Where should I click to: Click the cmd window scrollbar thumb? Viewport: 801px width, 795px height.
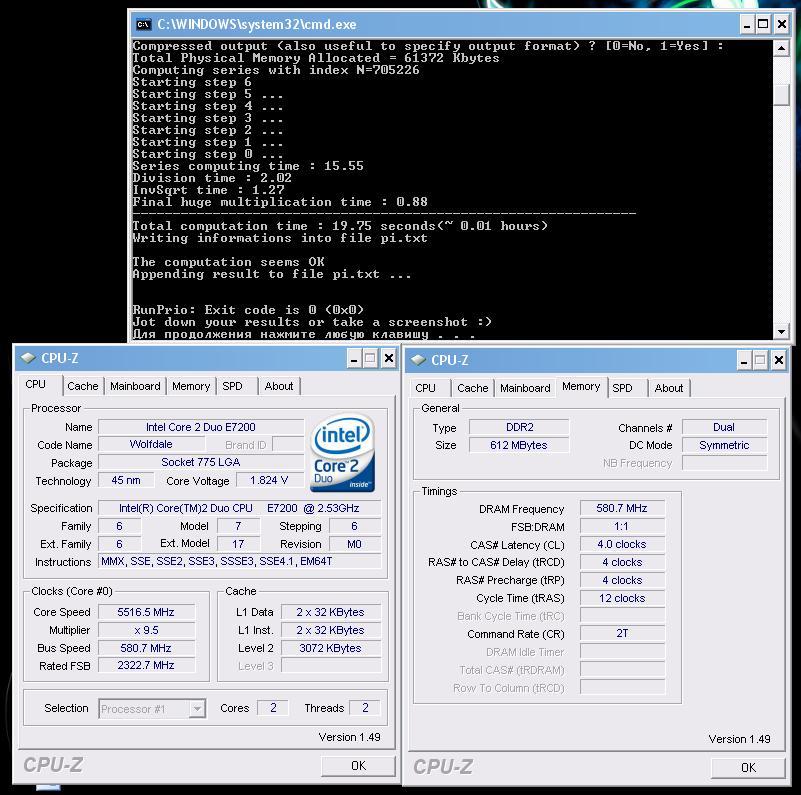781,95
